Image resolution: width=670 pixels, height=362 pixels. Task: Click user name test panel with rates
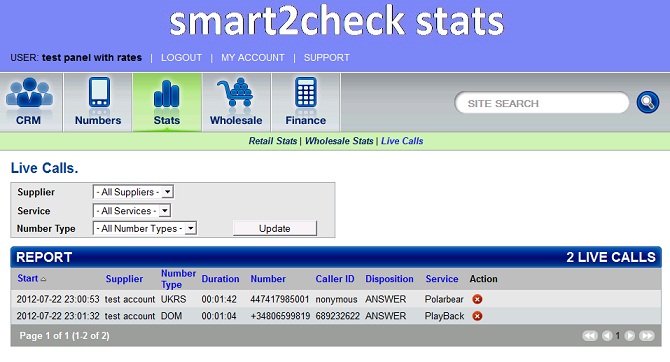tap(92, 58)
